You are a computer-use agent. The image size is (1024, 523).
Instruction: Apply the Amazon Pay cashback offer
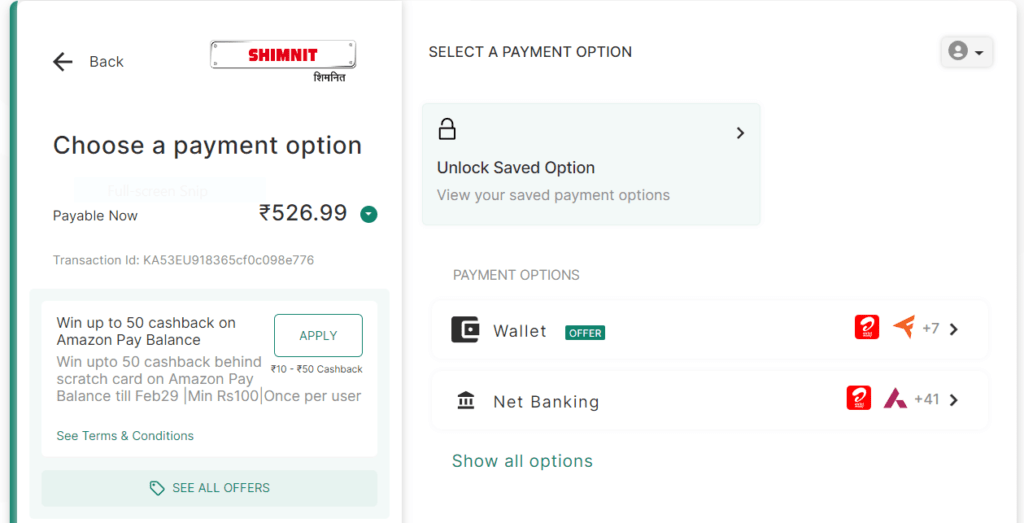point(318,336)
